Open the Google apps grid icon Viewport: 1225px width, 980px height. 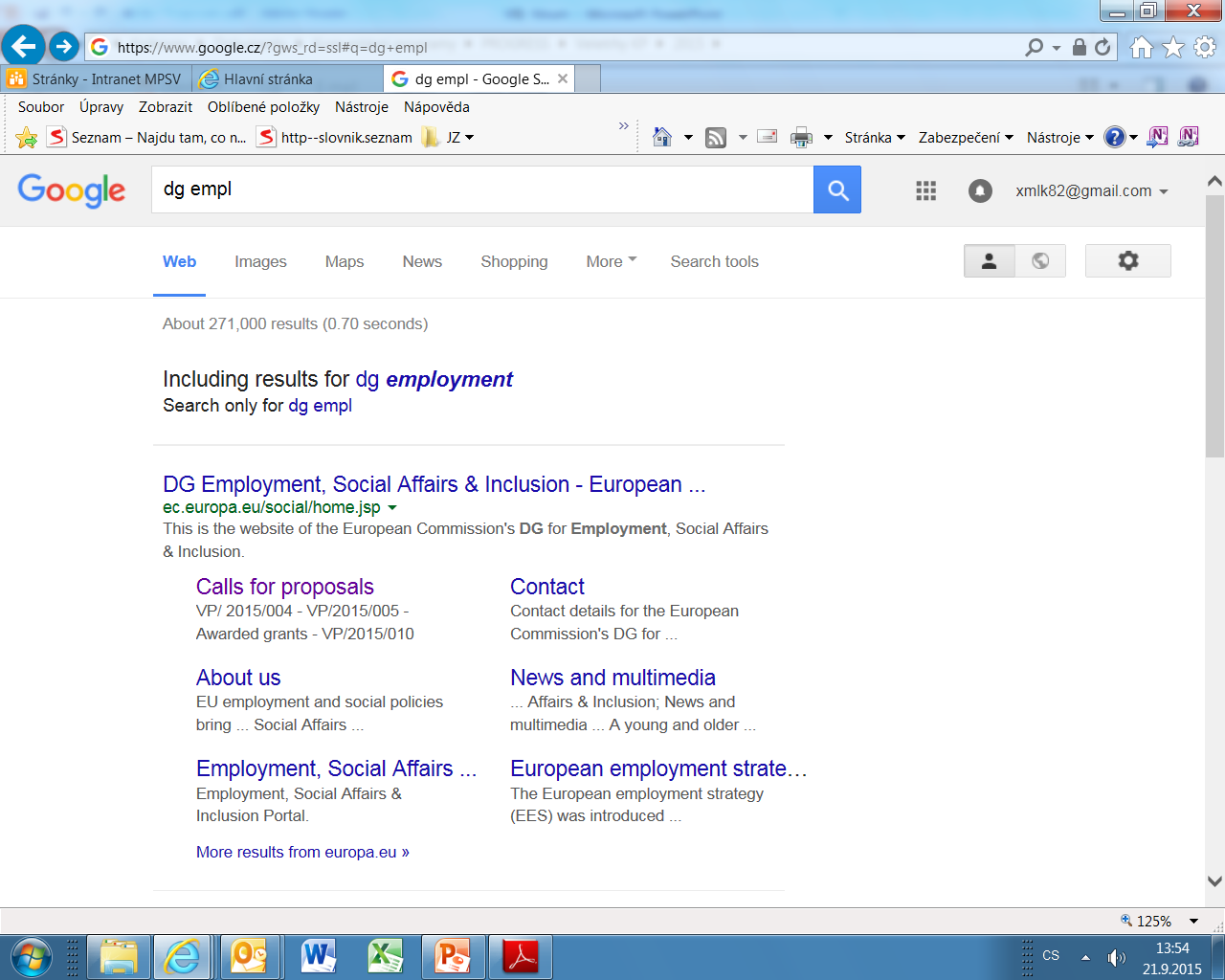(925, 190)
